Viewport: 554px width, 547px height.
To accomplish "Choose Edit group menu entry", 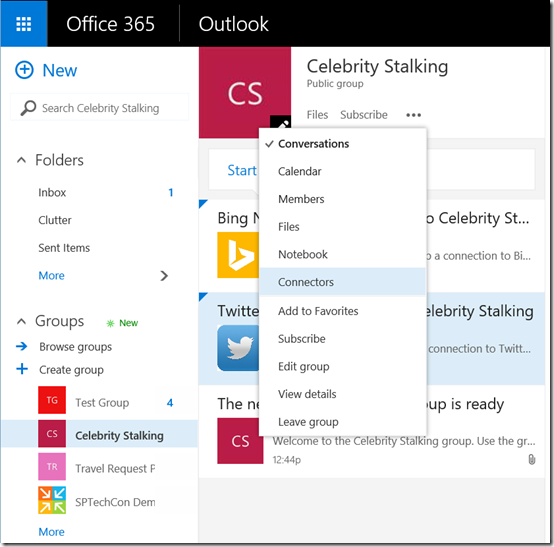I will 342,366.
